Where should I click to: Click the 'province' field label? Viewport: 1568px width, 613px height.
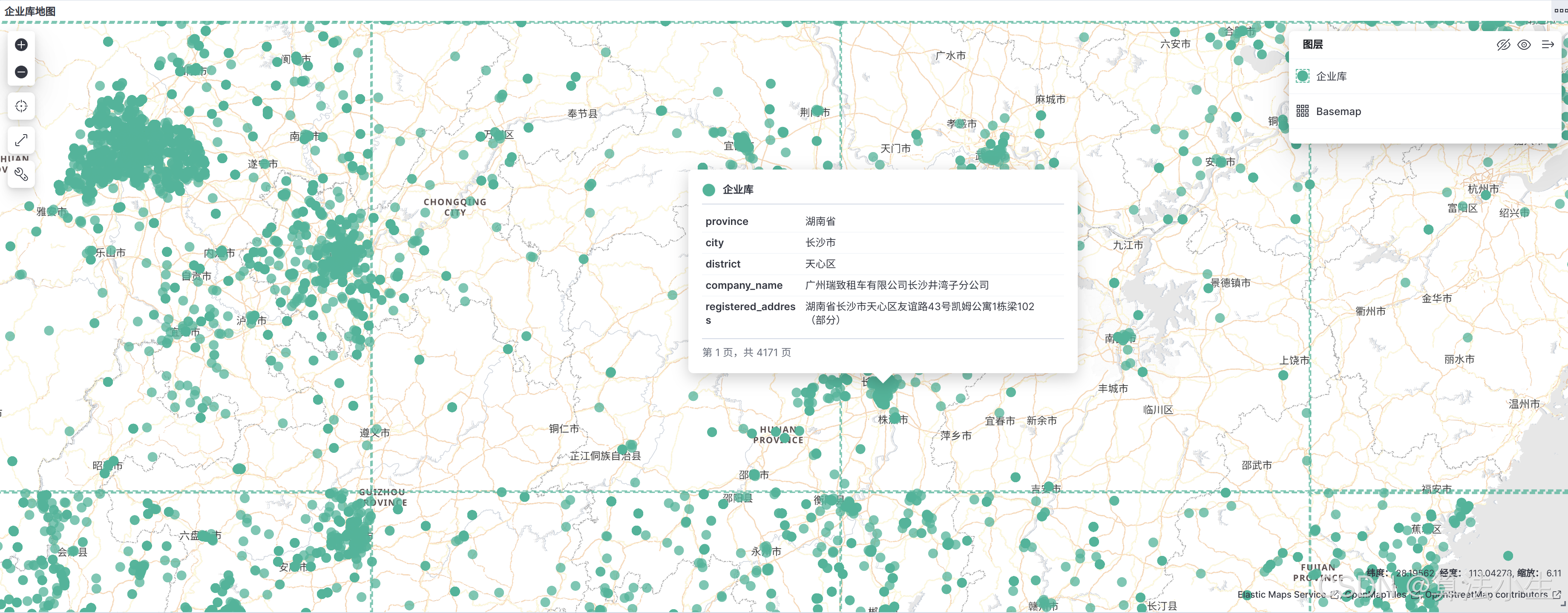726,221
